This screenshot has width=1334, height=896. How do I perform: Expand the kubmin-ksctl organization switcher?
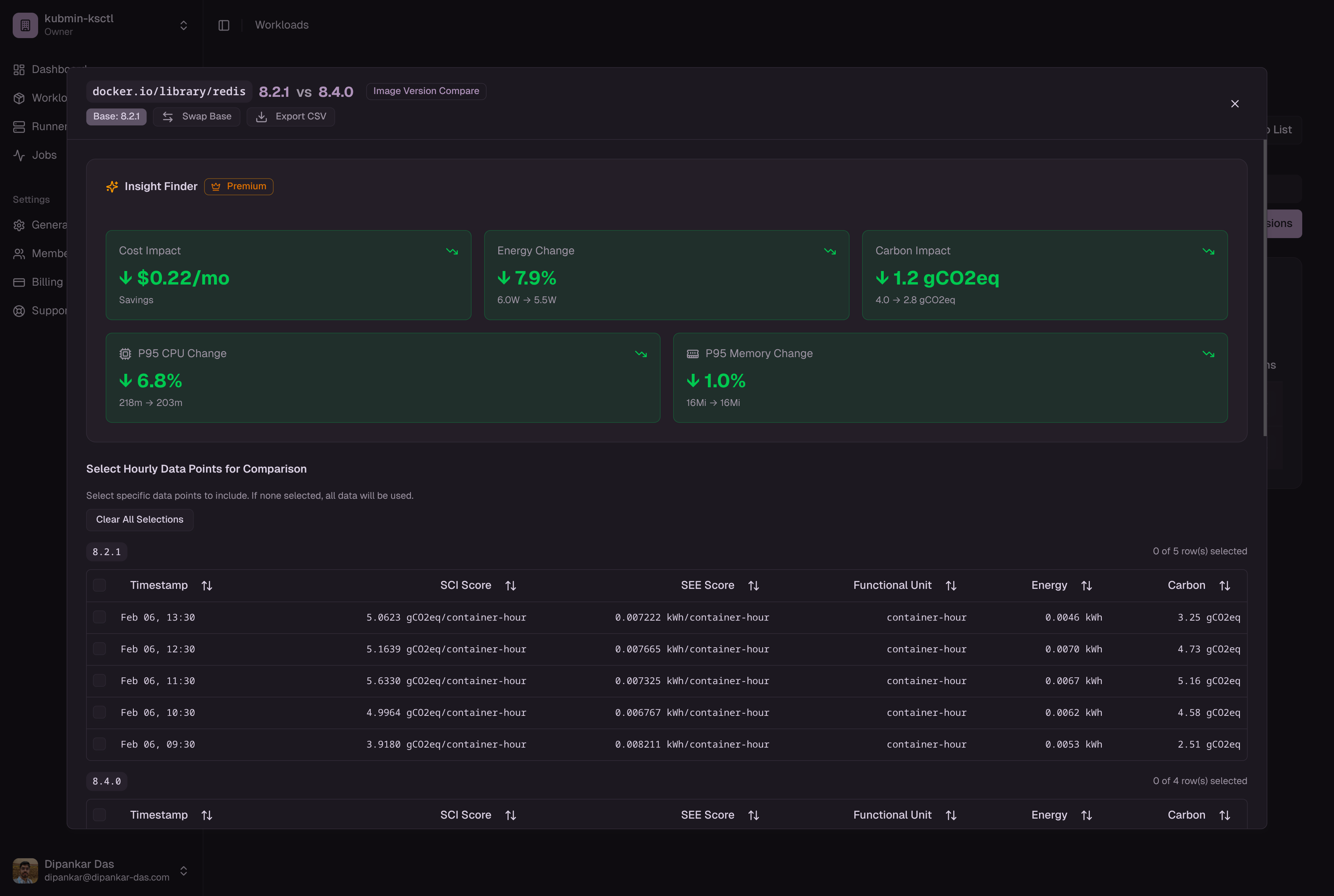pyautogui.click(x=183, y=25)
